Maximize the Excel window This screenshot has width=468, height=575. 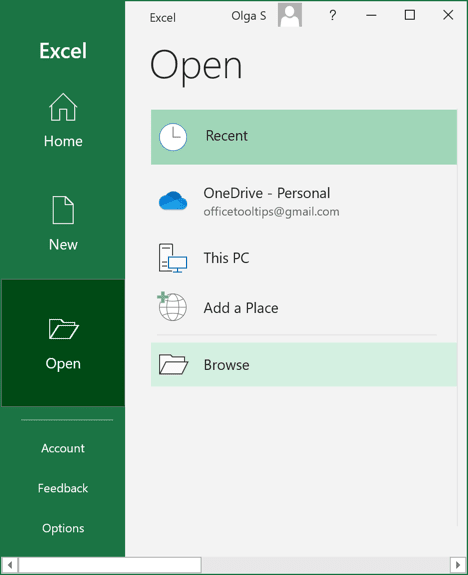pos(410,15)
